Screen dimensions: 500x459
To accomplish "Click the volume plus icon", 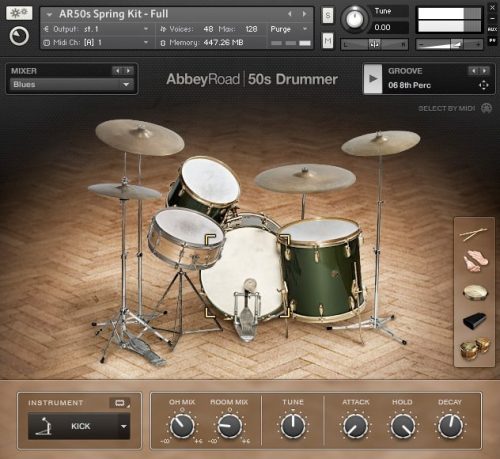I will tap(478, 44).
